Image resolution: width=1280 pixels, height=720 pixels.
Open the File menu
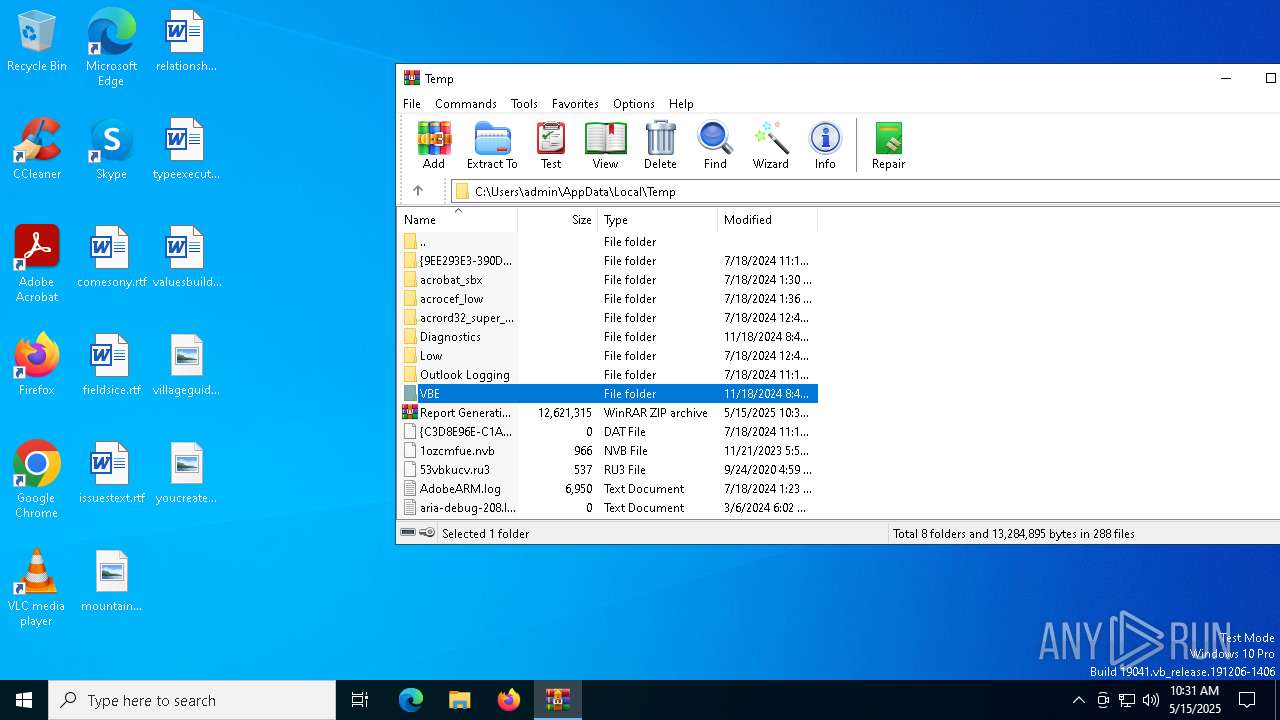click(412, 104)
